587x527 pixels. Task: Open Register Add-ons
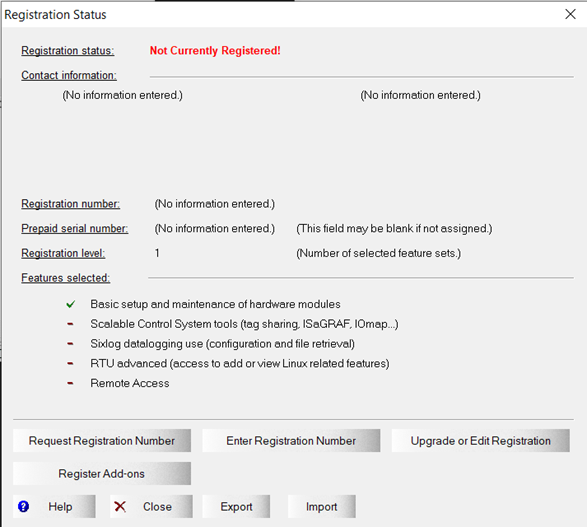click(x=102, y=473)
